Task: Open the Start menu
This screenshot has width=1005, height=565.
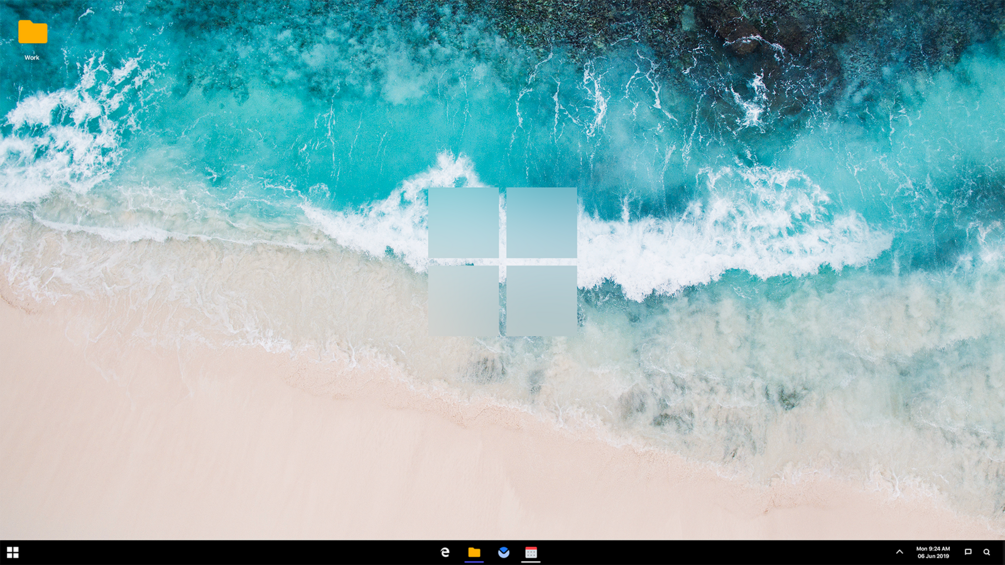Action: pos(13,552)
